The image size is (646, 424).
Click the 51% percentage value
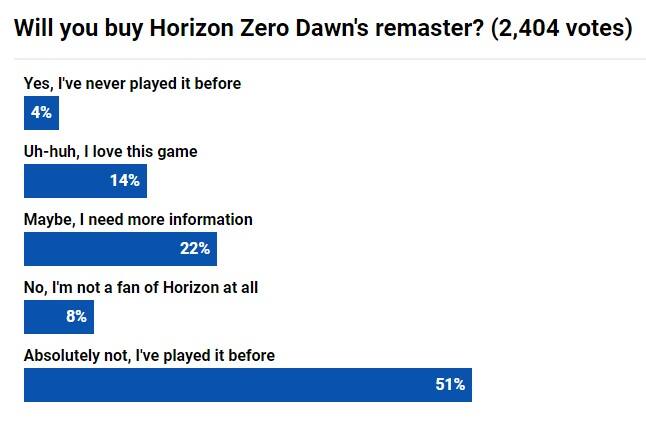[450, 385]
